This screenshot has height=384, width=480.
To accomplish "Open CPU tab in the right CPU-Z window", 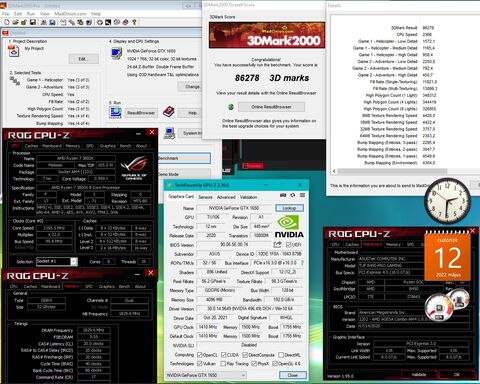I will click(x=335, y=244).
